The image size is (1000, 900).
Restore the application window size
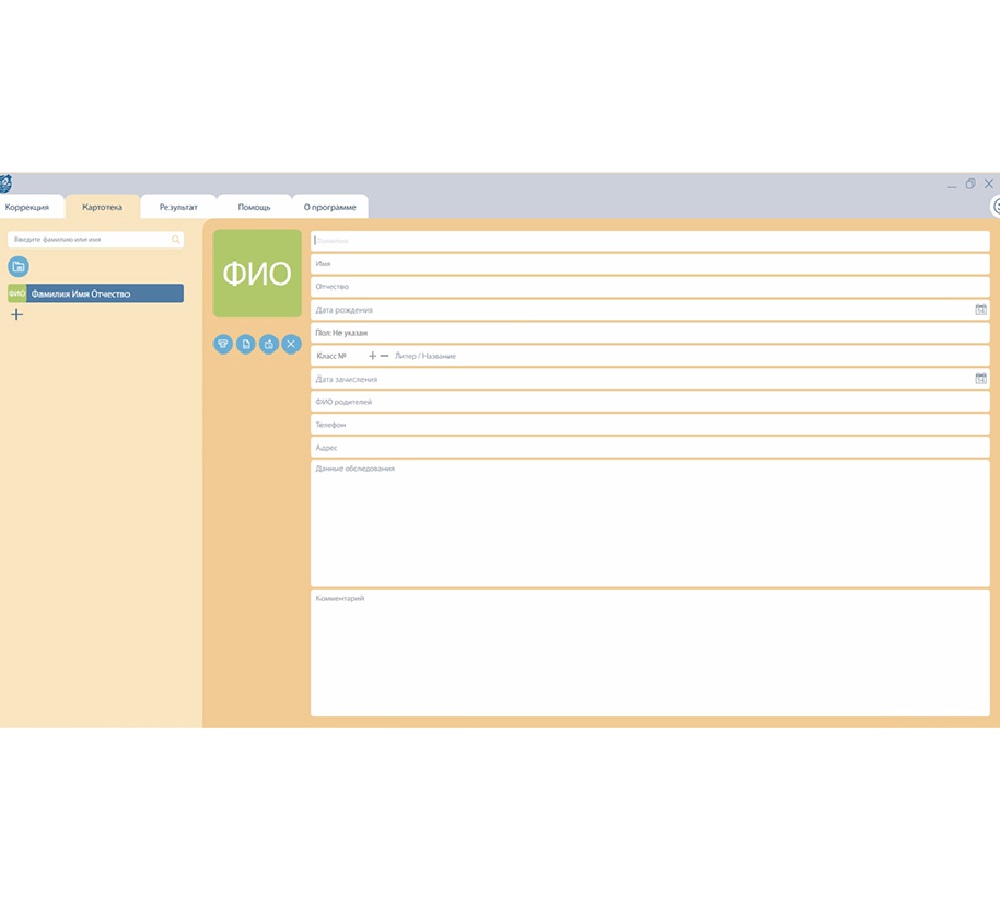tap(970, 184)
